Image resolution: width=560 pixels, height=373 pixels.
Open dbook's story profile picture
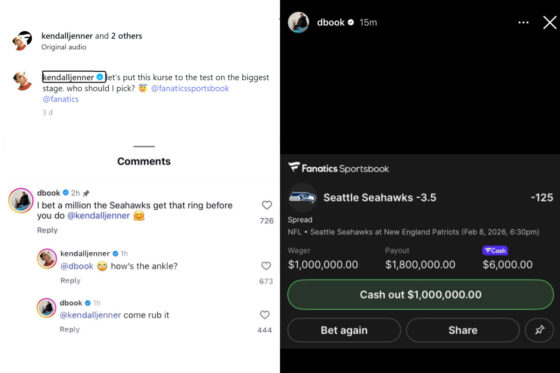point(299,22)
